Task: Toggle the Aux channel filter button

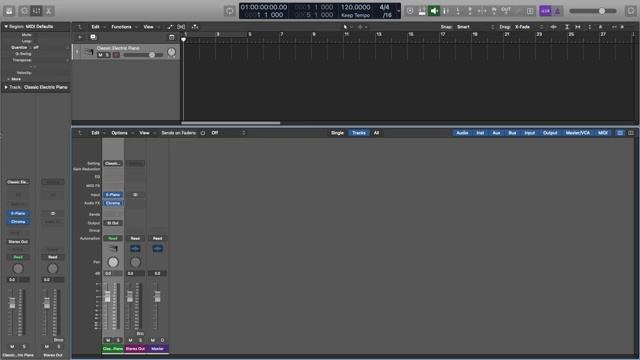Action: 496,133
